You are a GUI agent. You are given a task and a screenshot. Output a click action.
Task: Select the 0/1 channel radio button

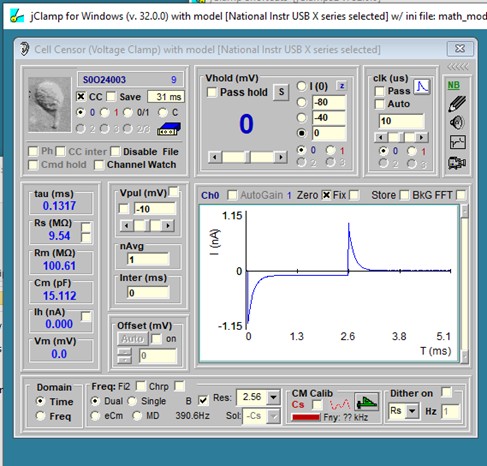click(x=128, y=112)
